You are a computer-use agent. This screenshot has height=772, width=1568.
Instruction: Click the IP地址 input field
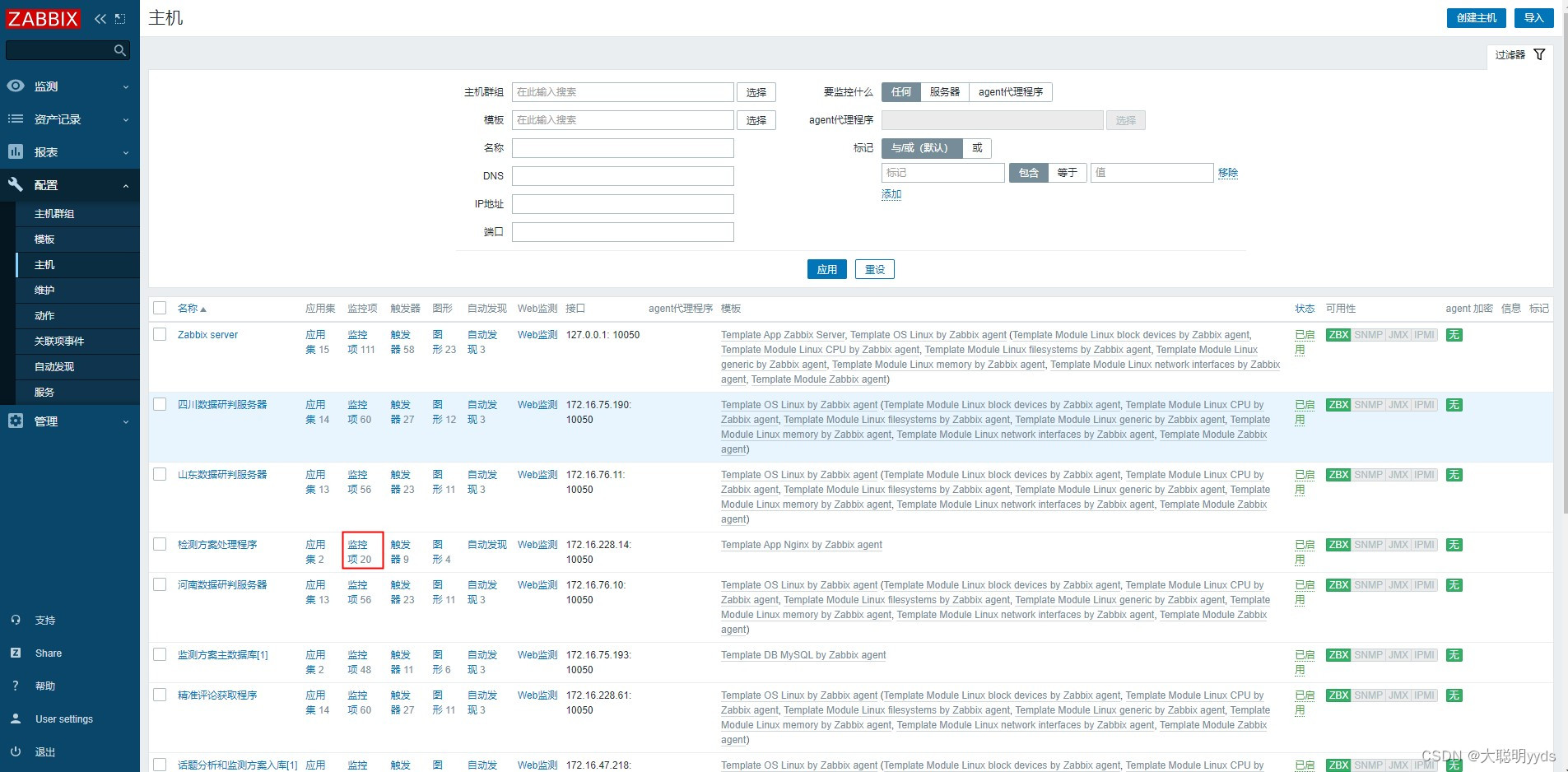tap(622, 204)
